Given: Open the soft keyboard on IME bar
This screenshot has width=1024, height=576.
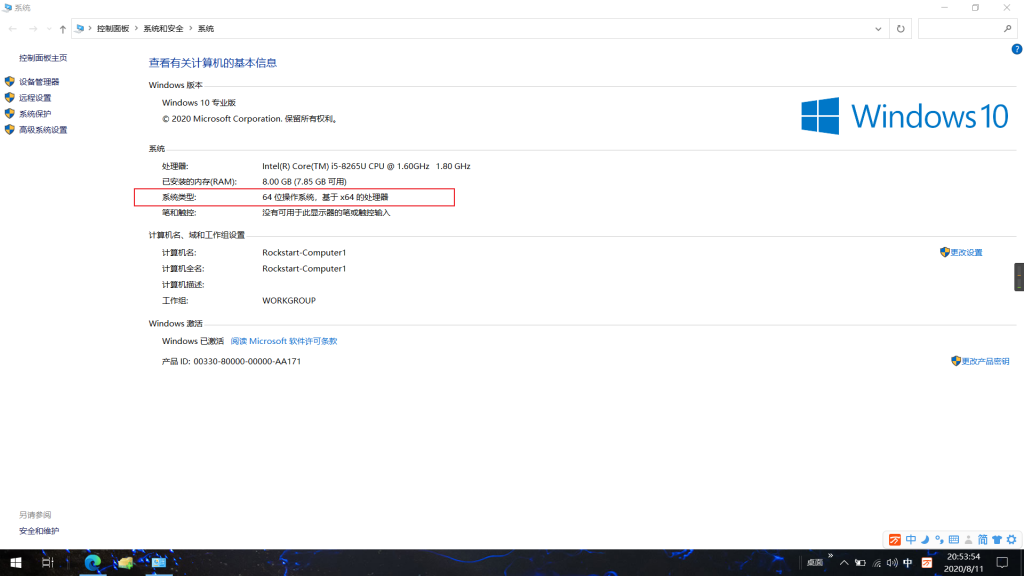Looking at the screenshot, I should coord(954,539).
